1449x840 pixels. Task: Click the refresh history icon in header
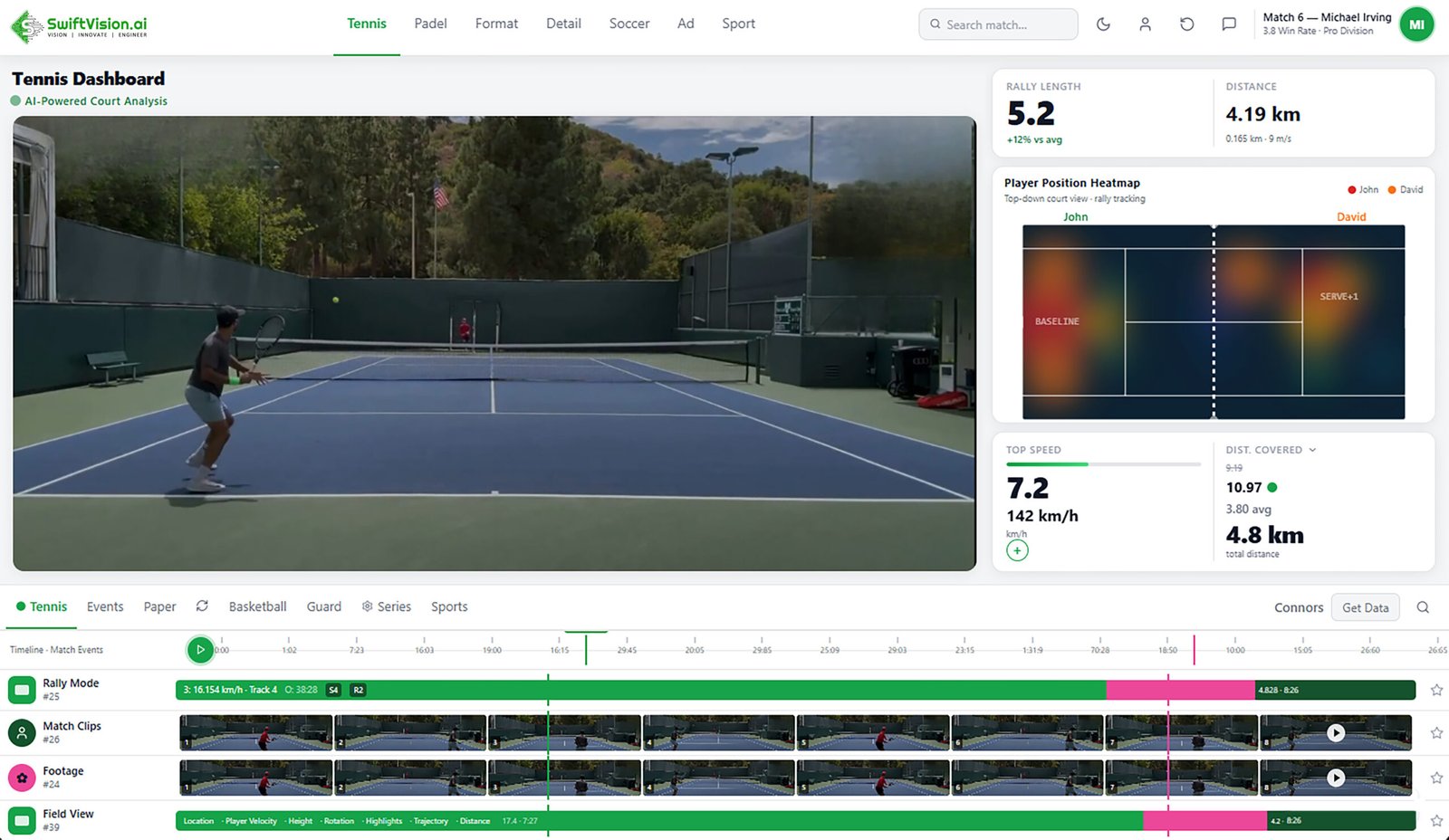[x=1186, y=24]
